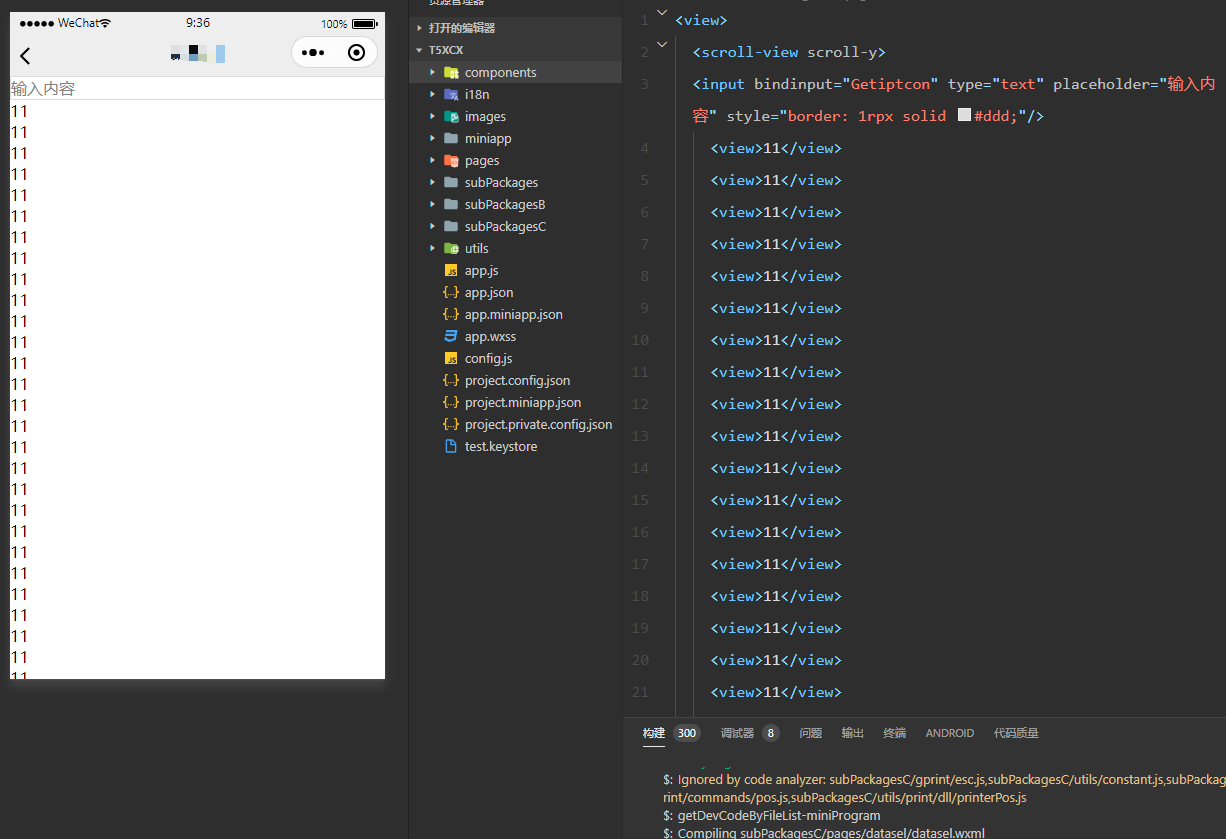Click the app.miniapp.json braces icon
This screenshot has width=1226, height=839.
click(x=451, y=314)
